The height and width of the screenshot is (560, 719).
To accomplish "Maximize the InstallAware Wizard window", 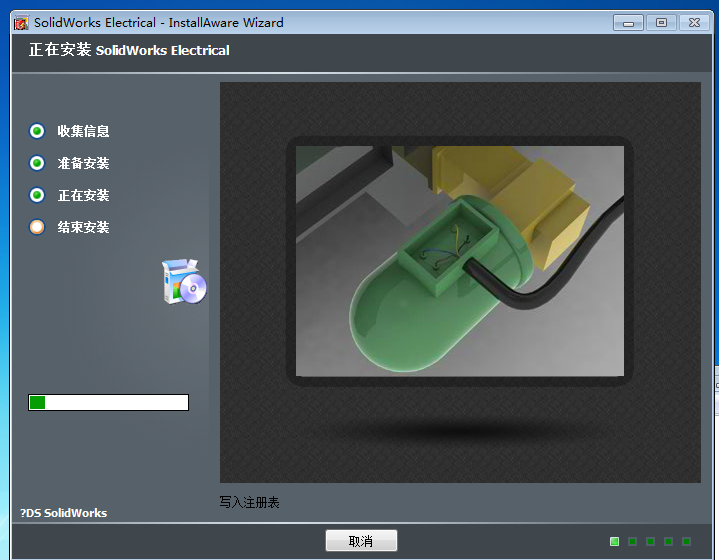I will (x=661, y=22).
